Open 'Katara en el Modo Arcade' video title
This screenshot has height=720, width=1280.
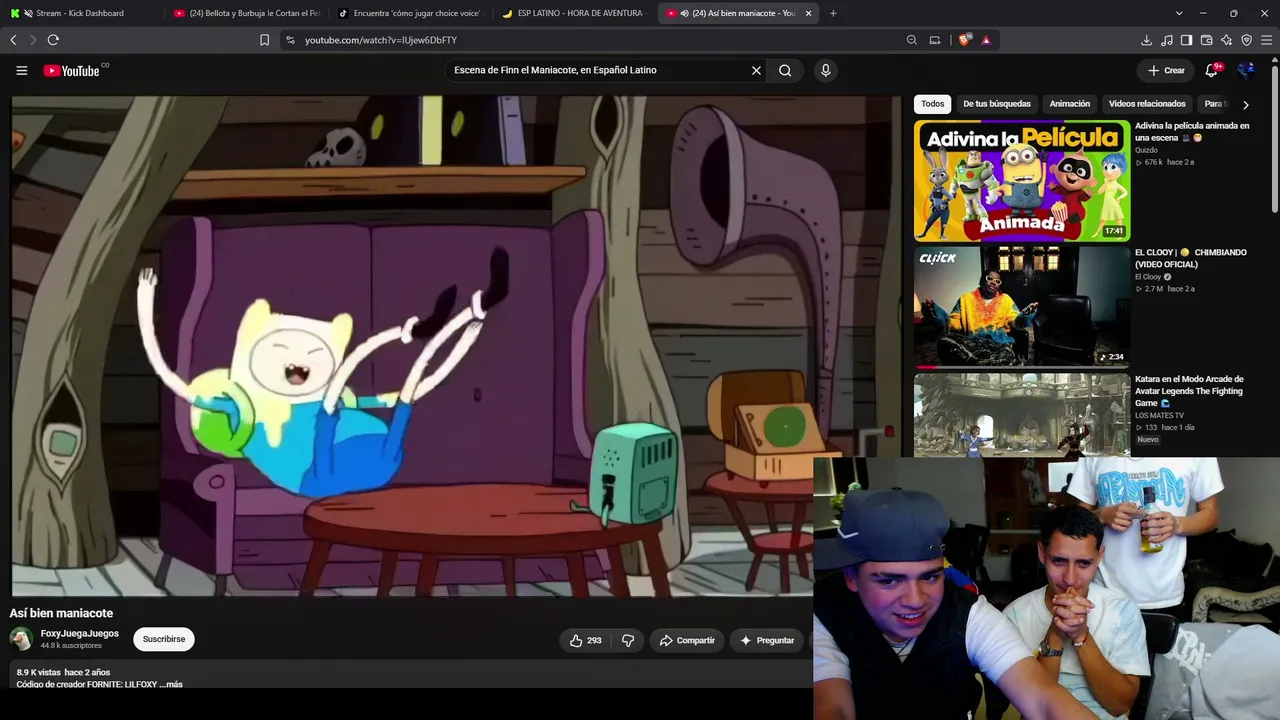(x=1189, y=391)
